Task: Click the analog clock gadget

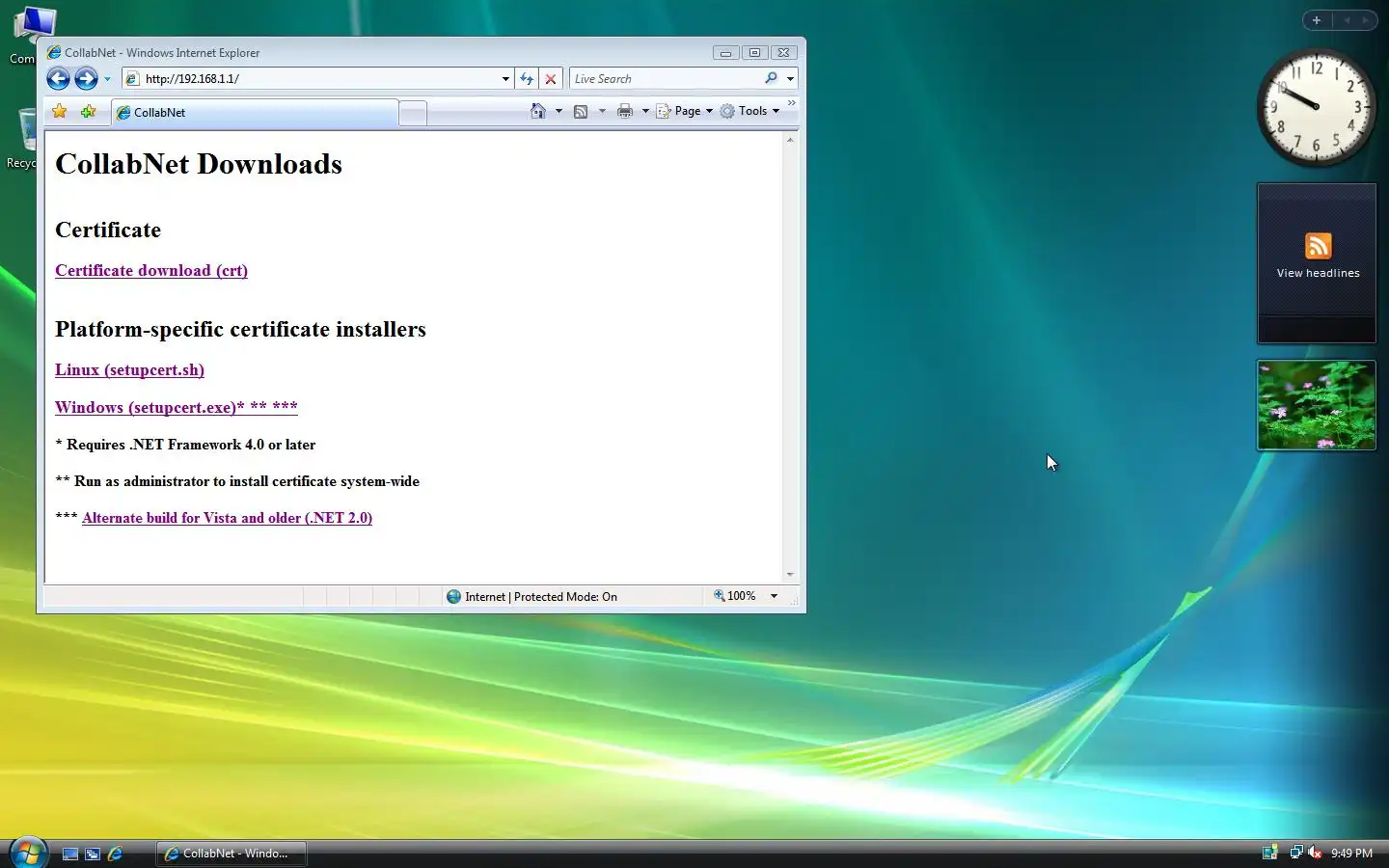Action: point(1316,106)
